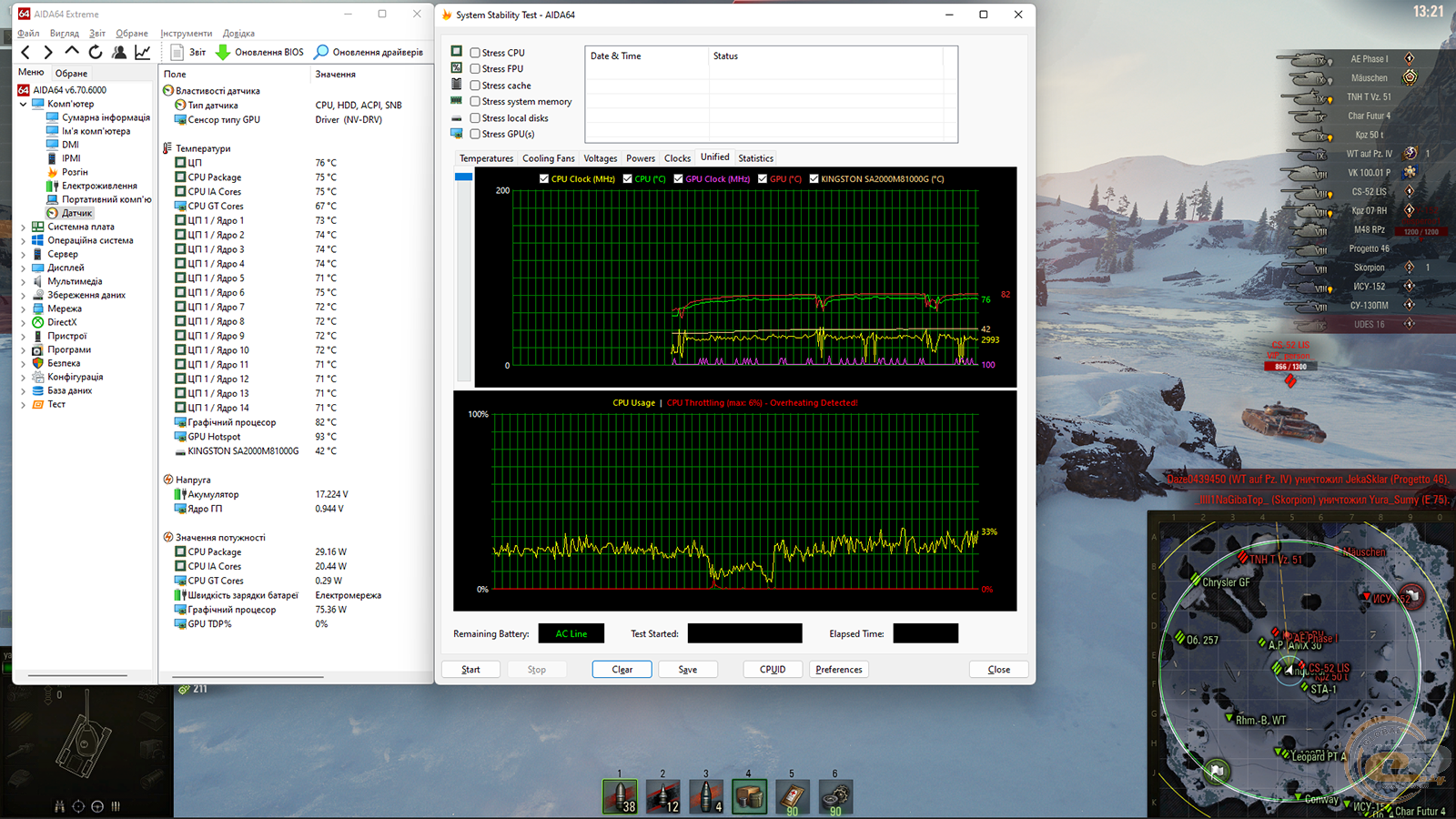Expand the Системна плата tree node

pyautogui.click(x=23, y=227)
